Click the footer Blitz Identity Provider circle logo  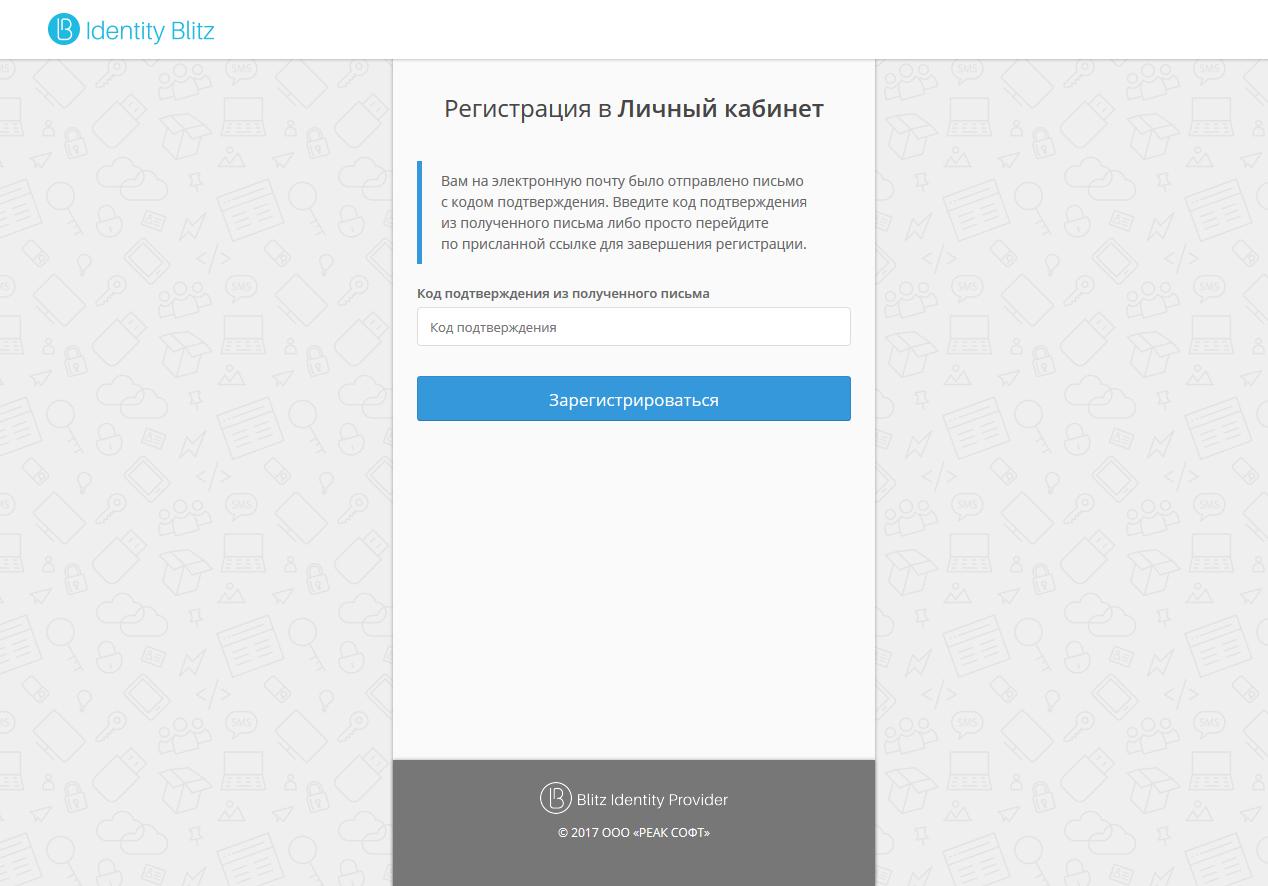pos(555,798)
